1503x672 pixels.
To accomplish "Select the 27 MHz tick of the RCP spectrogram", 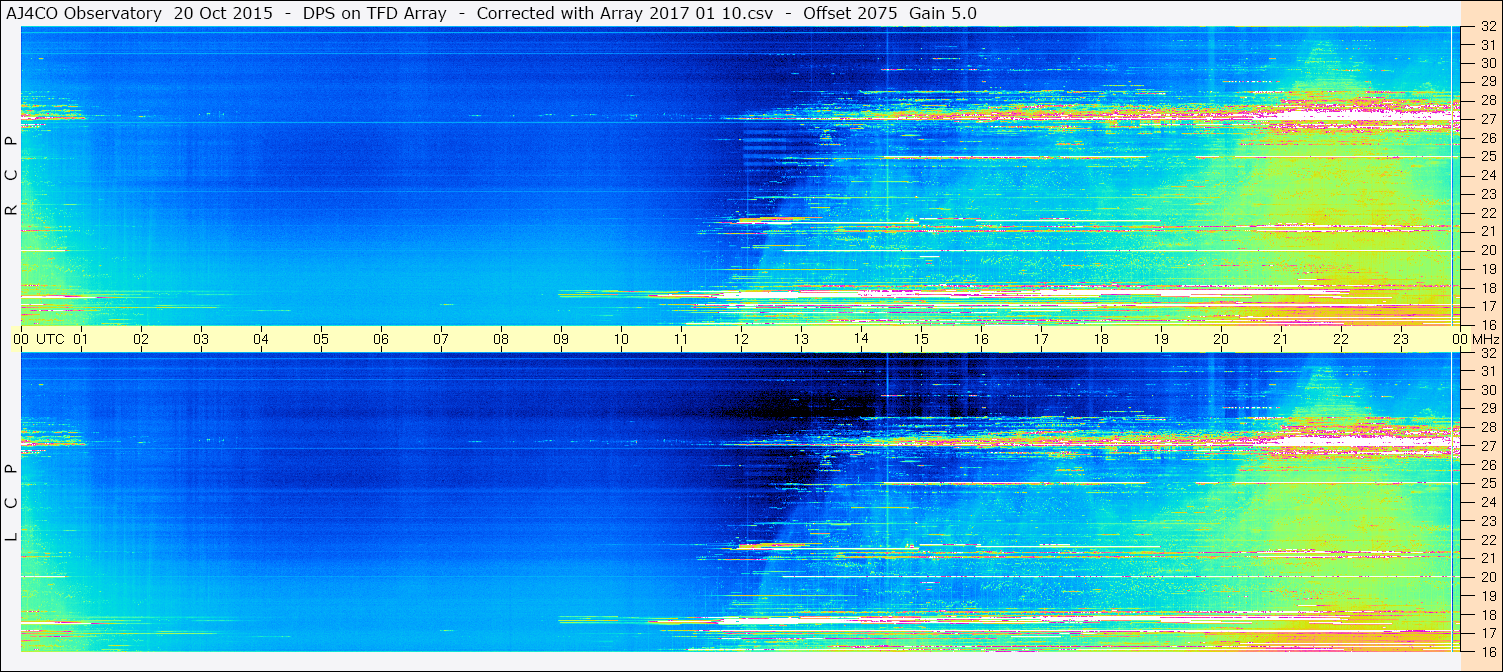I will tap(1487, 119).
